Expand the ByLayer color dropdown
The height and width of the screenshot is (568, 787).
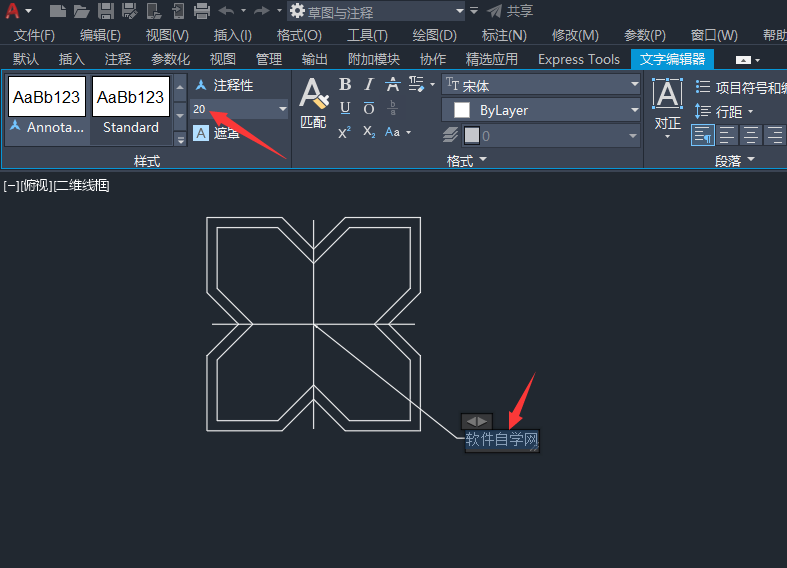click(541, 110)
